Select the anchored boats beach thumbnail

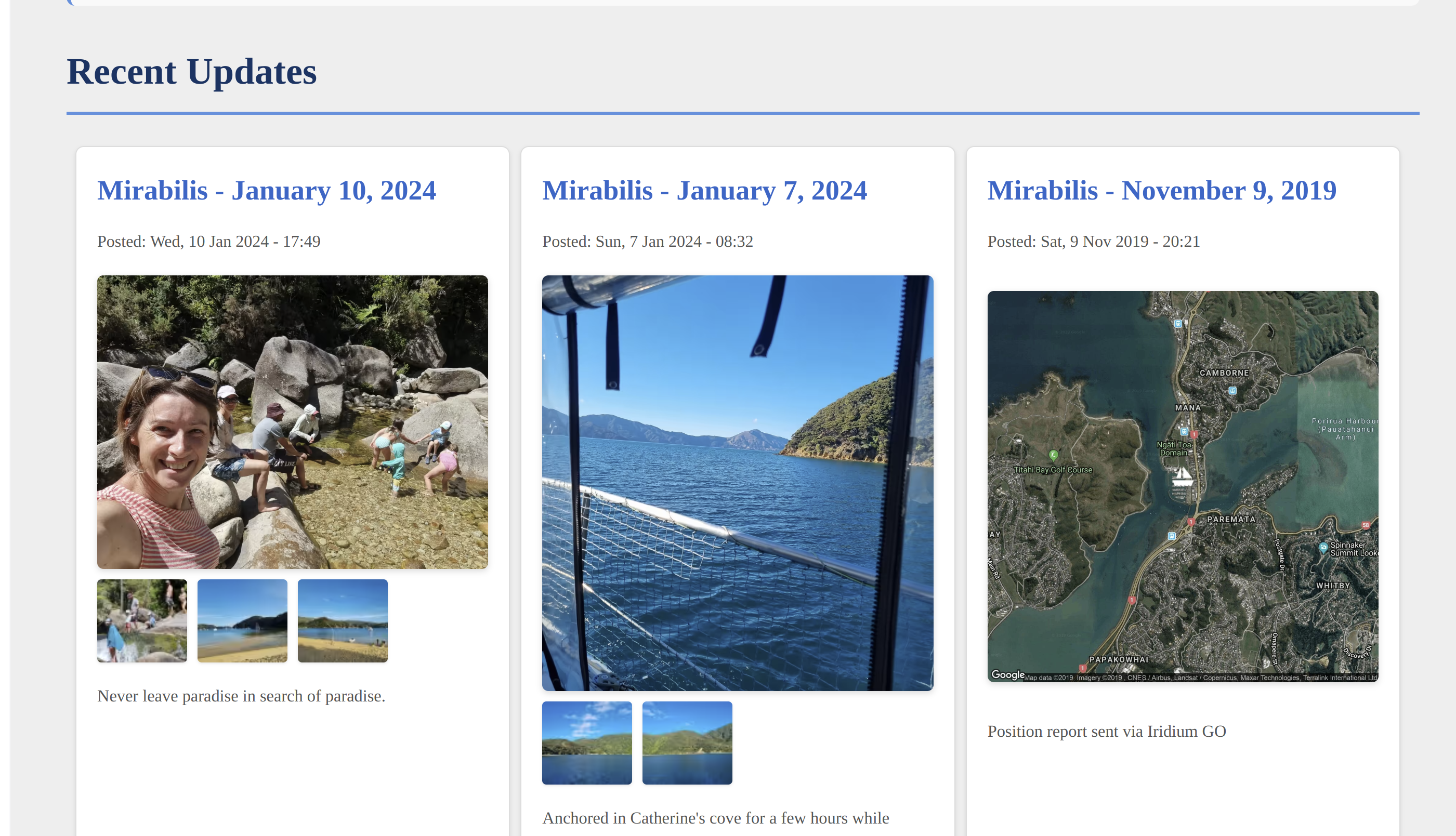242,621
